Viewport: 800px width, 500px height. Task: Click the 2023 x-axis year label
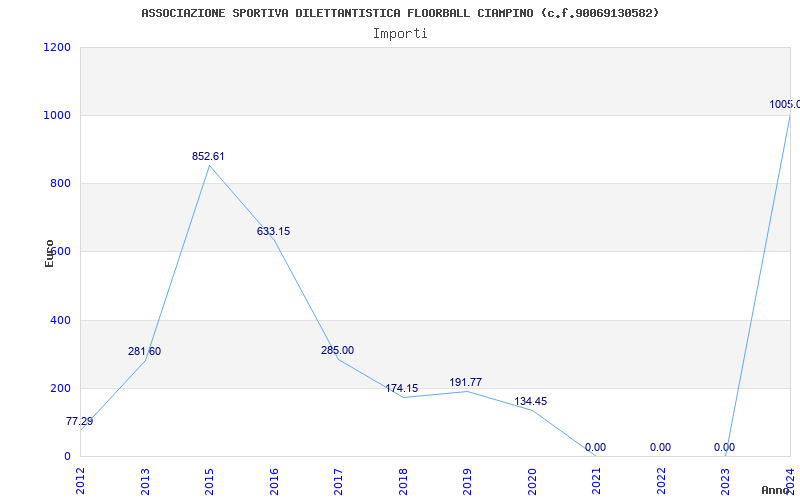[x=726, y=481]
